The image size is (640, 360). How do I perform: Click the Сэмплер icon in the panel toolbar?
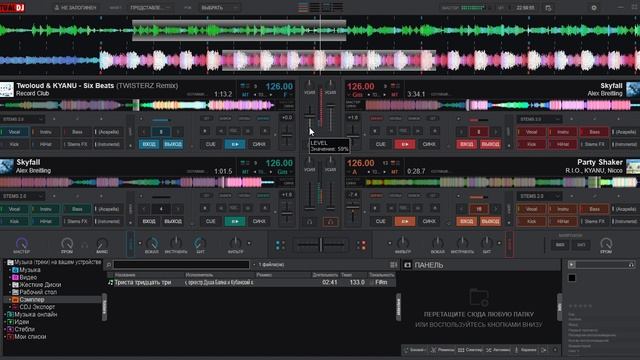tap(461, 350)
